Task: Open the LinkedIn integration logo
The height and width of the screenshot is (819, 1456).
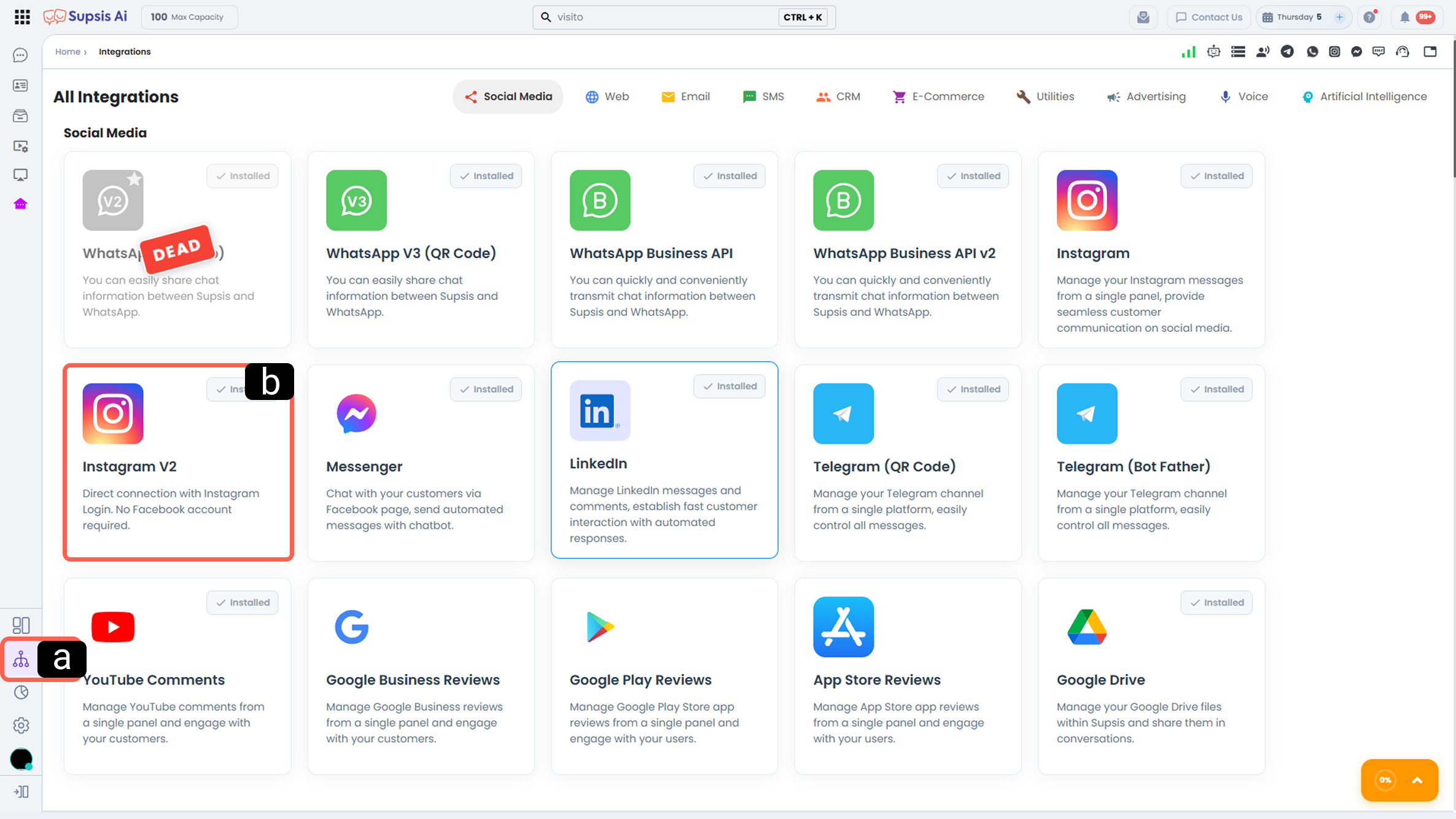Action: (x=600, y=410)
